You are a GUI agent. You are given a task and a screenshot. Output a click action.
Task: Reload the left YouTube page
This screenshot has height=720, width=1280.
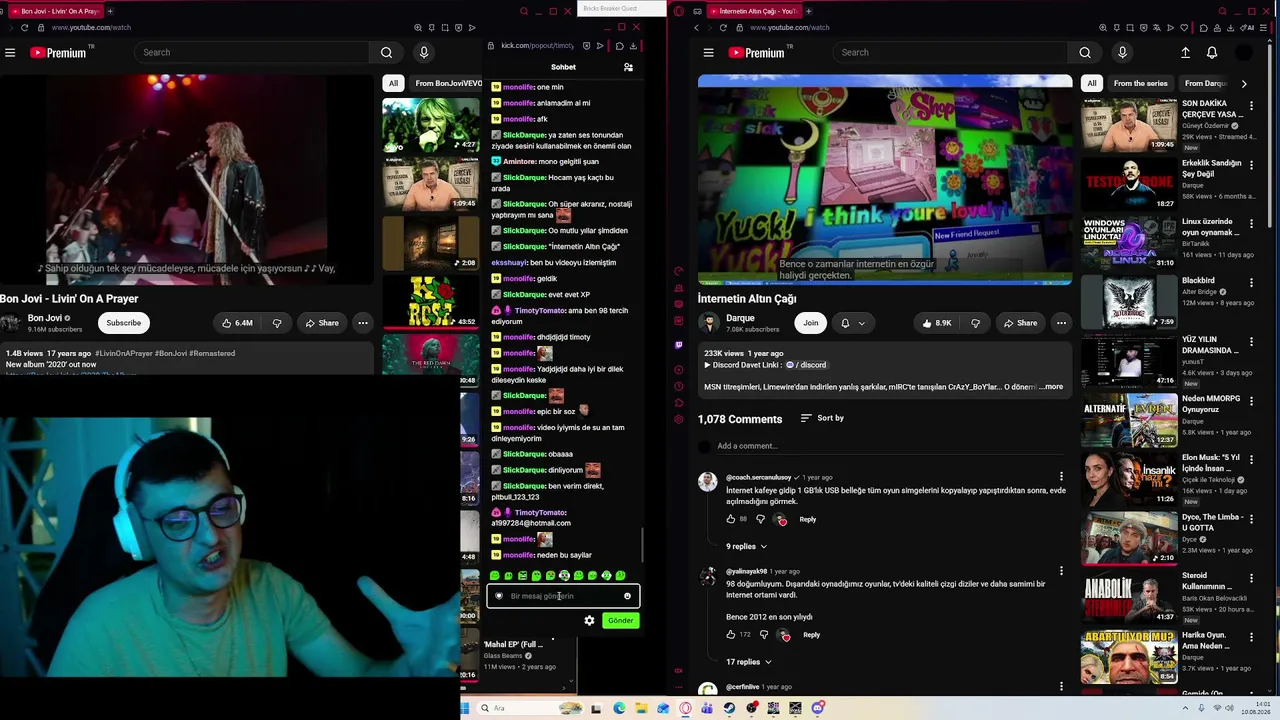click(x=24, y=28)
